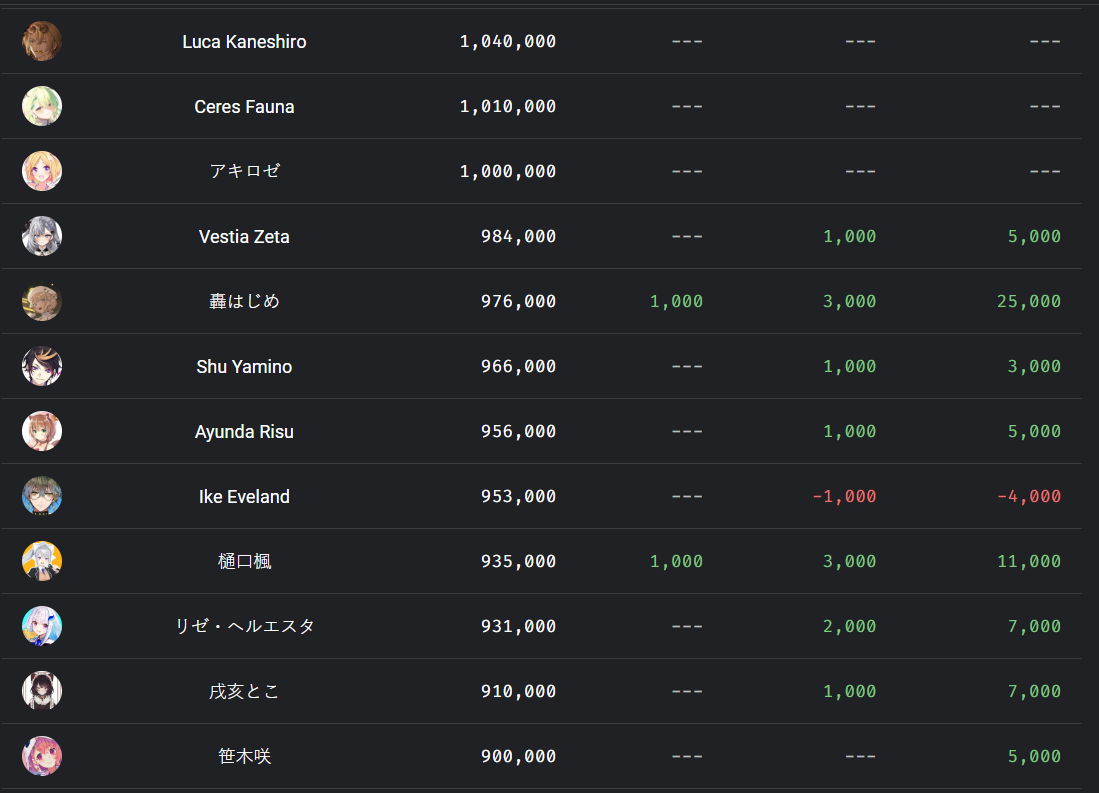Open the 轟はじめ avatar thumbnail
The width and height of the screenshot is (1099, 793).
click(x=42, y=301)
